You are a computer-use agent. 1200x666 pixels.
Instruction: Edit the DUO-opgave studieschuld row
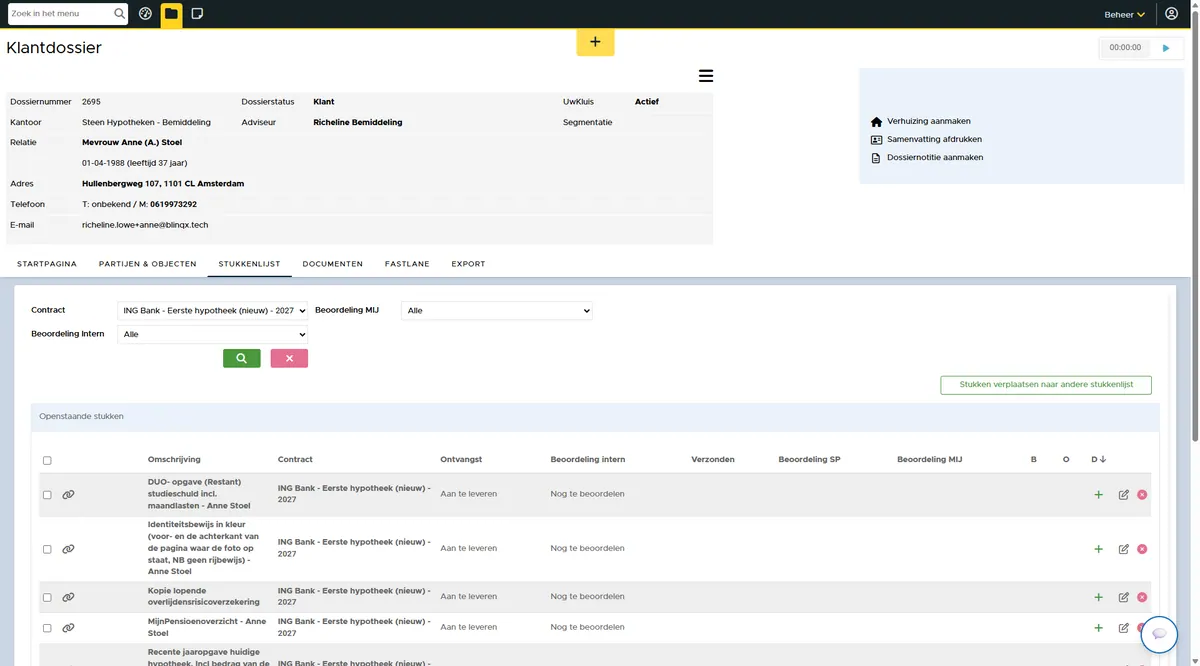1124,494
